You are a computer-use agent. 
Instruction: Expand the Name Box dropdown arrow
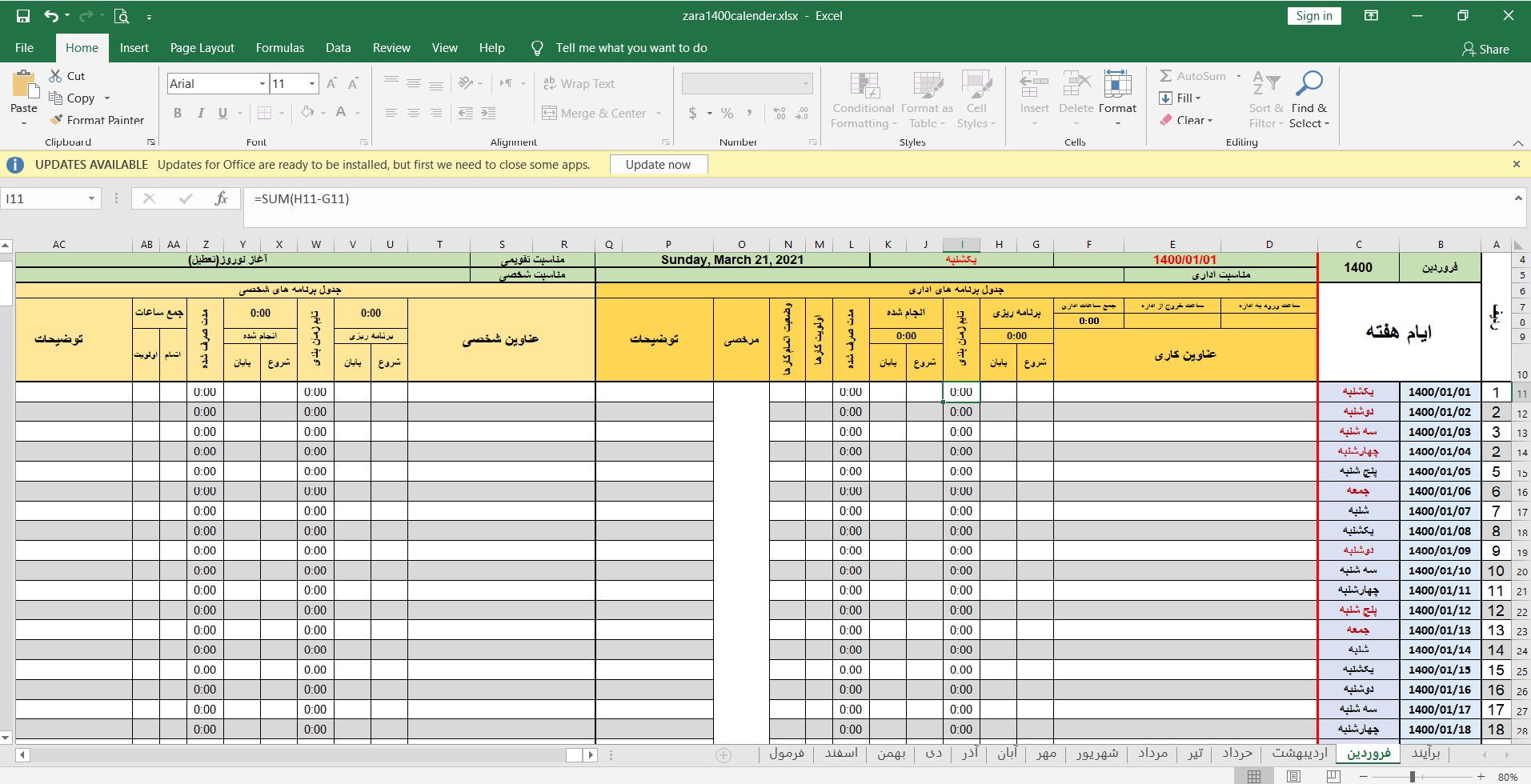click(91, 198)
